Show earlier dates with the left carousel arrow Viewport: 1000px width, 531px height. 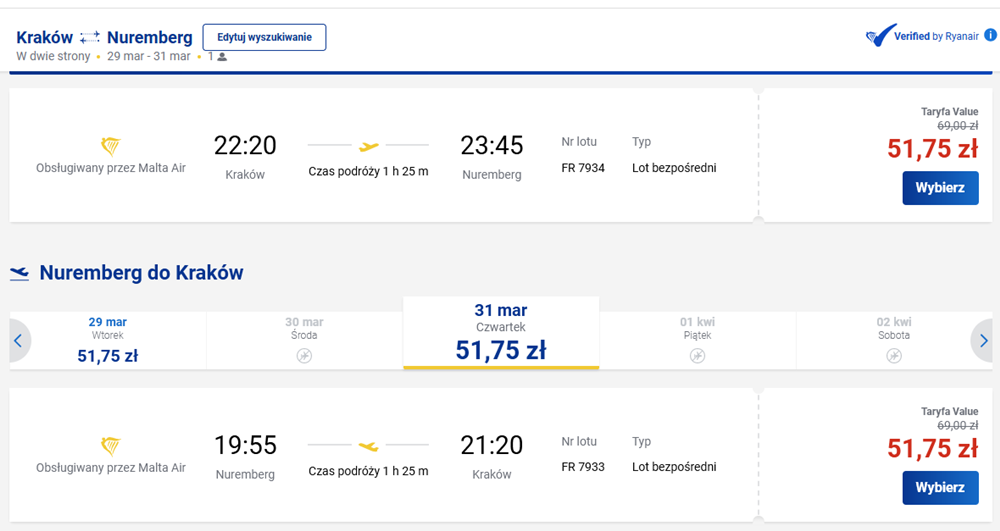point(18,340)
